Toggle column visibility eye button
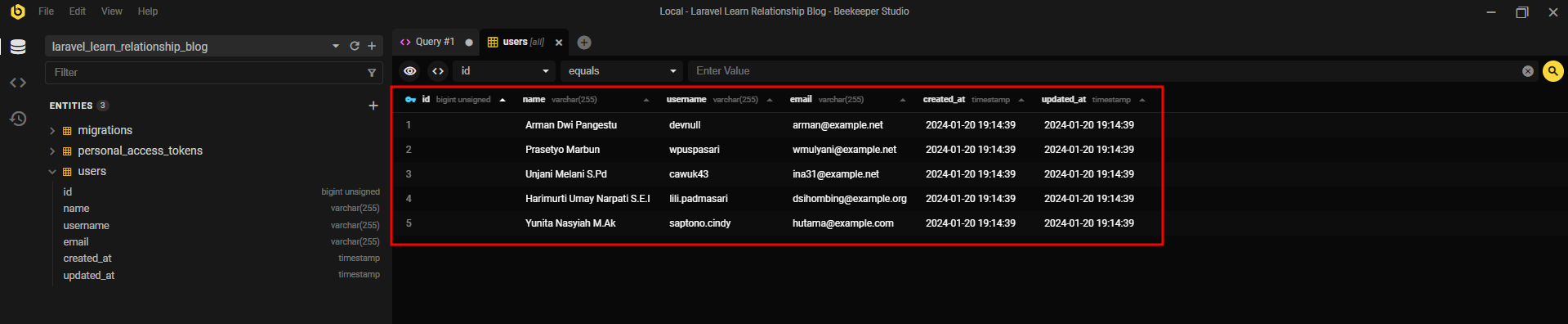The image size is (1568, 324). pos(410,71)
